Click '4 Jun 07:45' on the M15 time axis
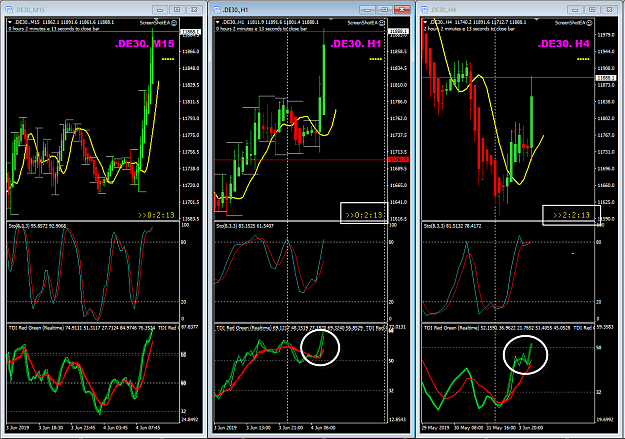Image resolution: width=625 pixels, height=439 pixels. coord(148,428)
